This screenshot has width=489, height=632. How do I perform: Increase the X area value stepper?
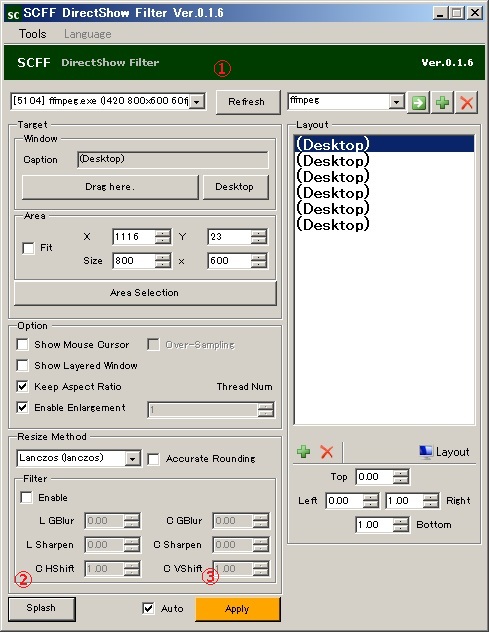pos(162,233)
